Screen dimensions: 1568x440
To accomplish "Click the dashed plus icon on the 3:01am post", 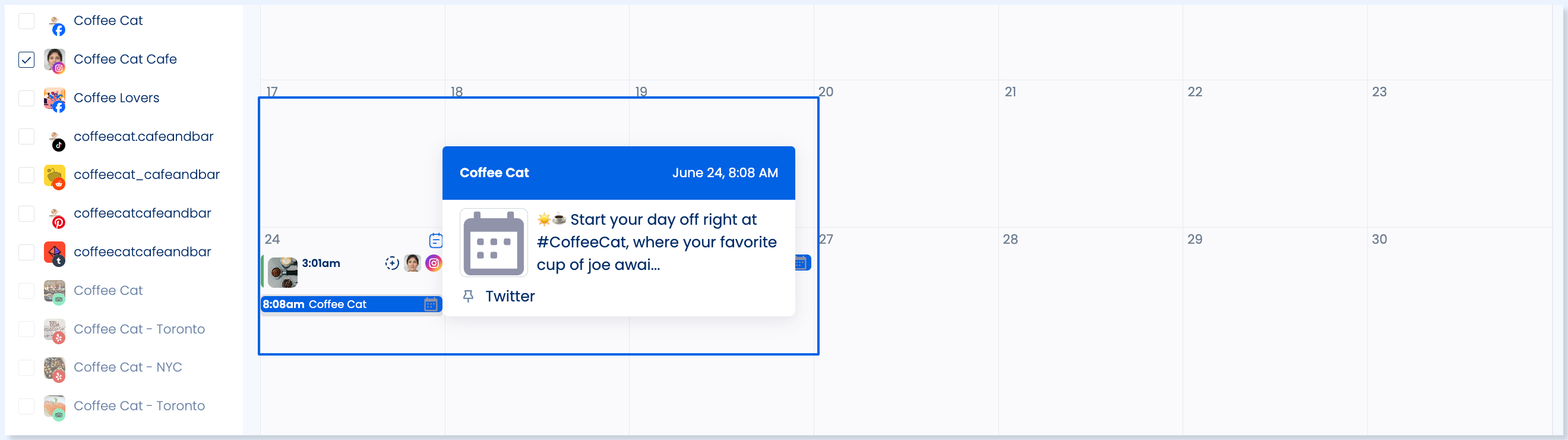I will pyautogui.click(x=392, y=263).
